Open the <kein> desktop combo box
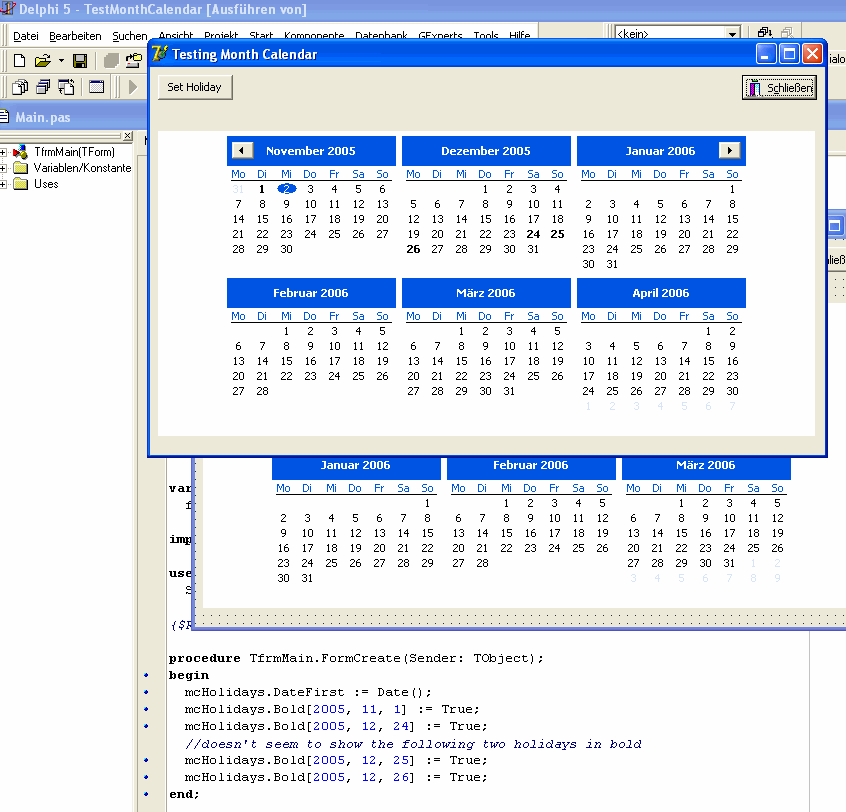Viewport: 846px width, 812px height. (x=732, y=34)
